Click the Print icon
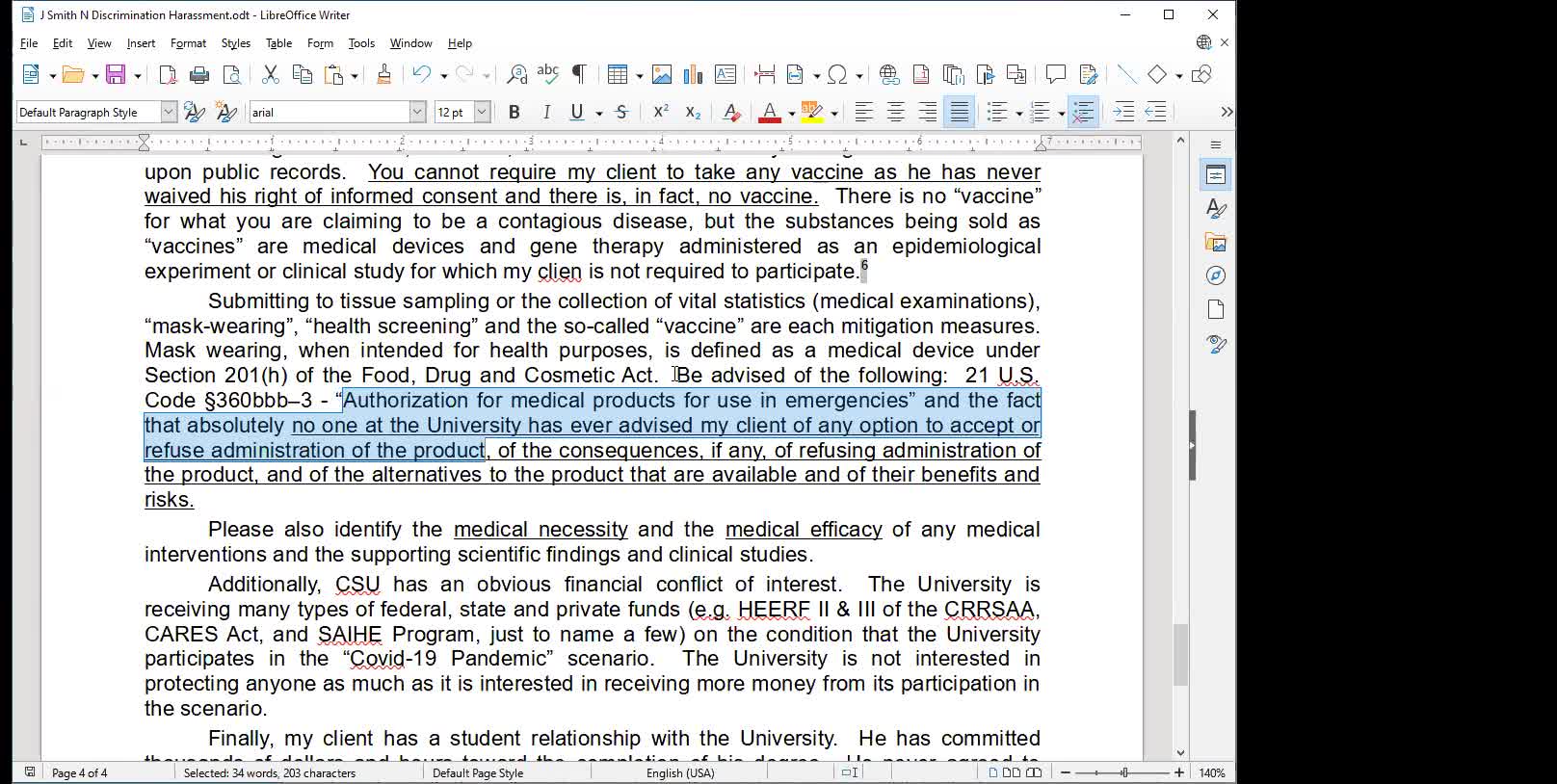 coord(199,75)
